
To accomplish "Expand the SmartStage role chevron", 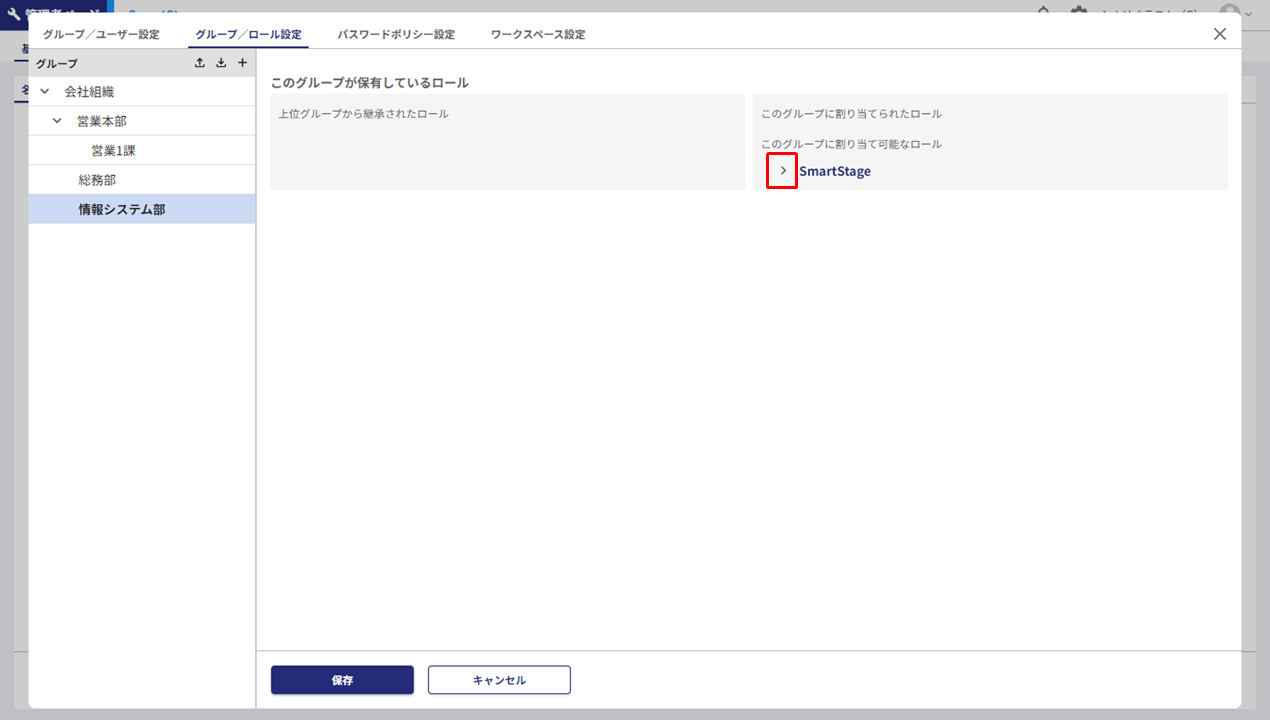I will click(782, 171).
